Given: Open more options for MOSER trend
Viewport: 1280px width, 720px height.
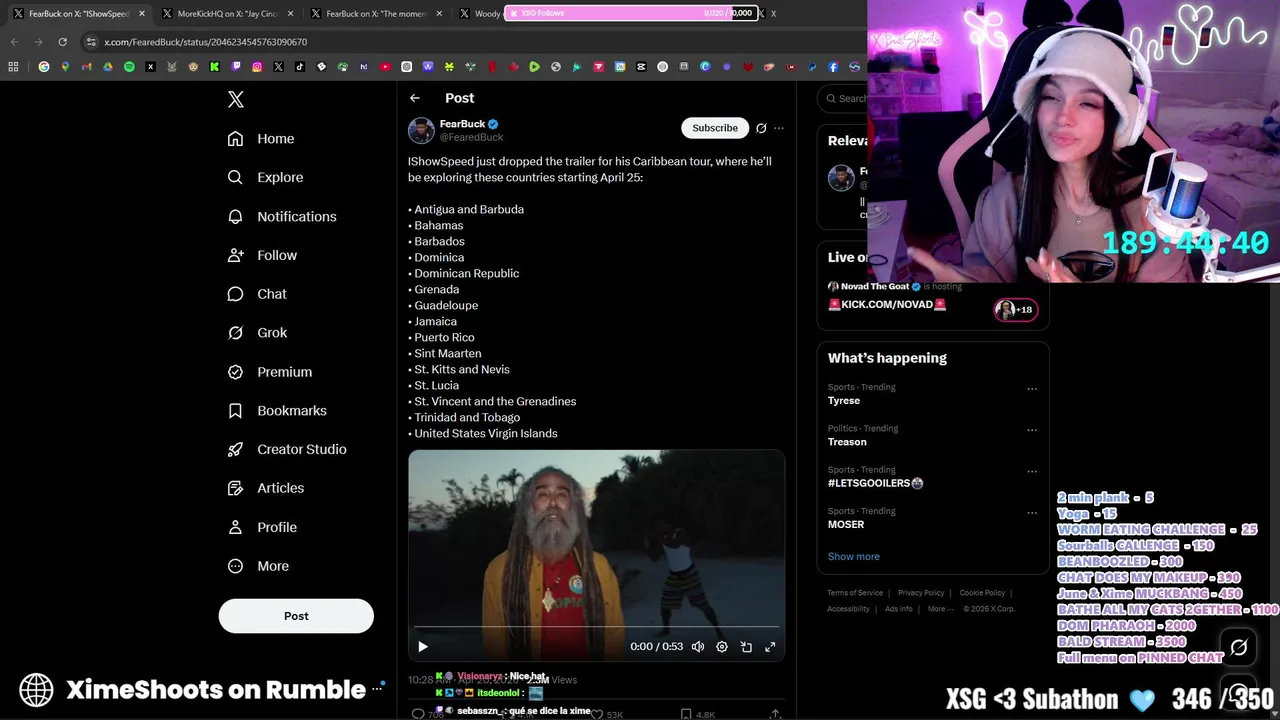Looking at the screenshot, I should (1032, 513).
